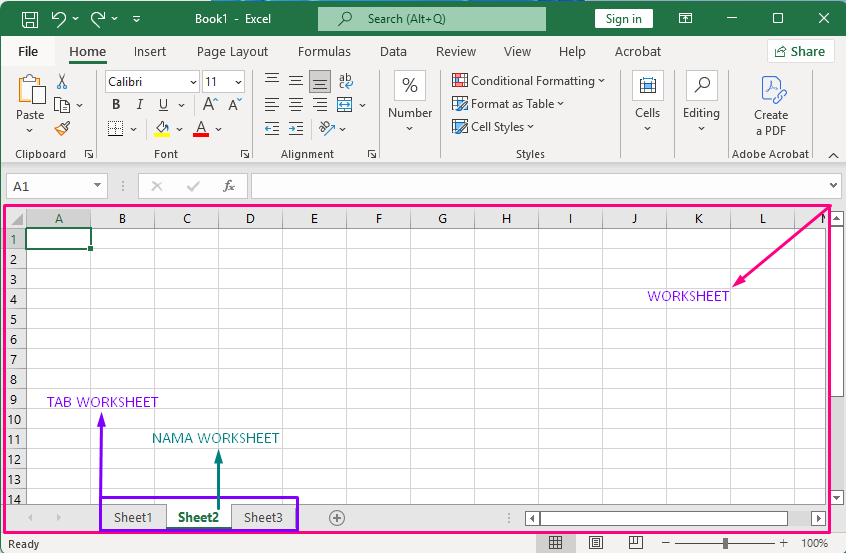
Task: Click Increase Font Size icon
Action: (x=211, y=105)
